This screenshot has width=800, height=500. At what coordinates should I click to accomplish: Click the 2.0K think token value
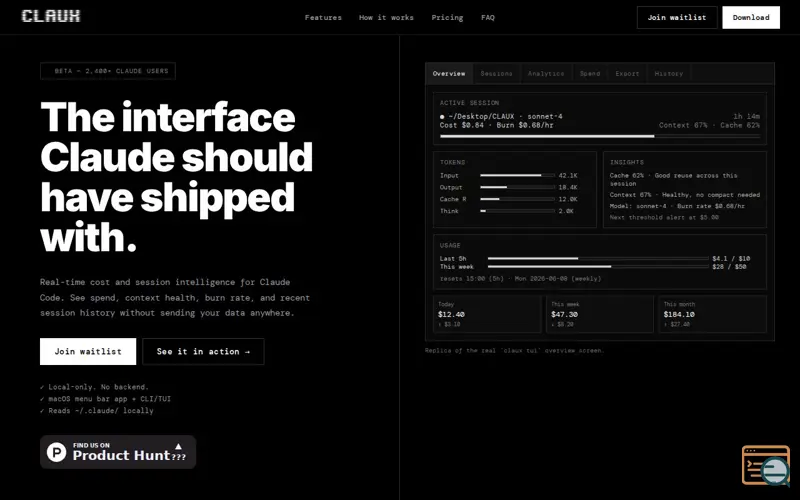[x=566, y=211]
